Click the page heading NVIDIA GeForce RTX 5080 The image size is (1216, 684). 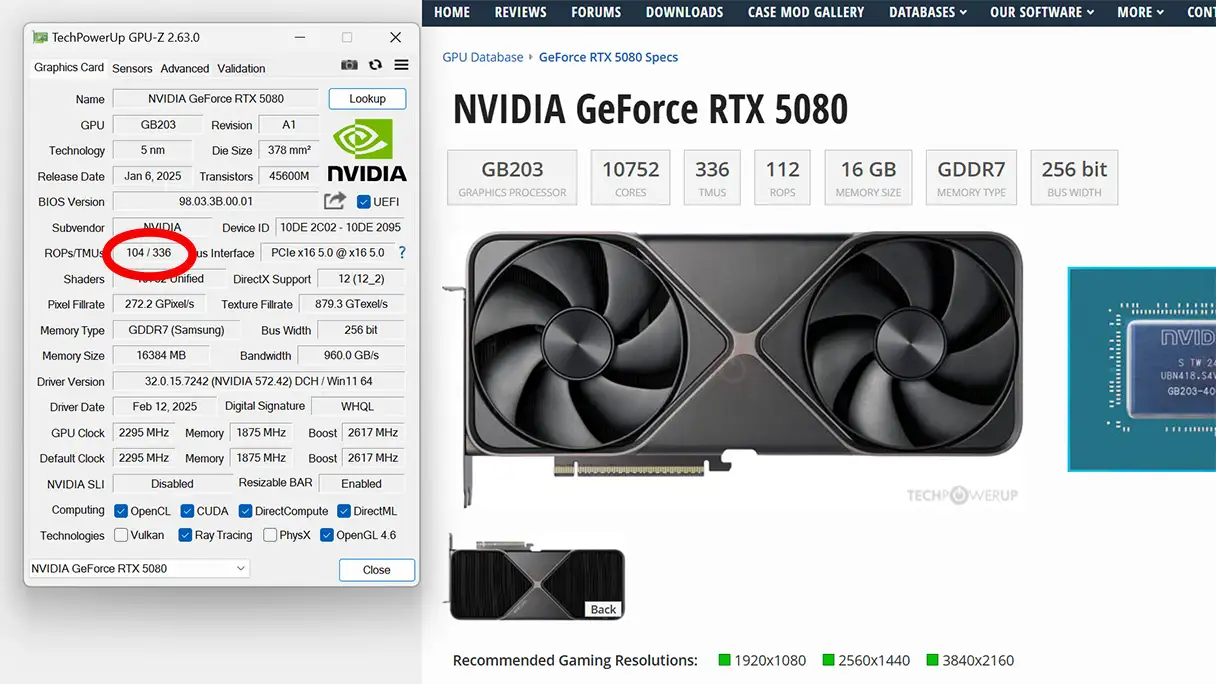pyautogui.click(x=650, y=109)
